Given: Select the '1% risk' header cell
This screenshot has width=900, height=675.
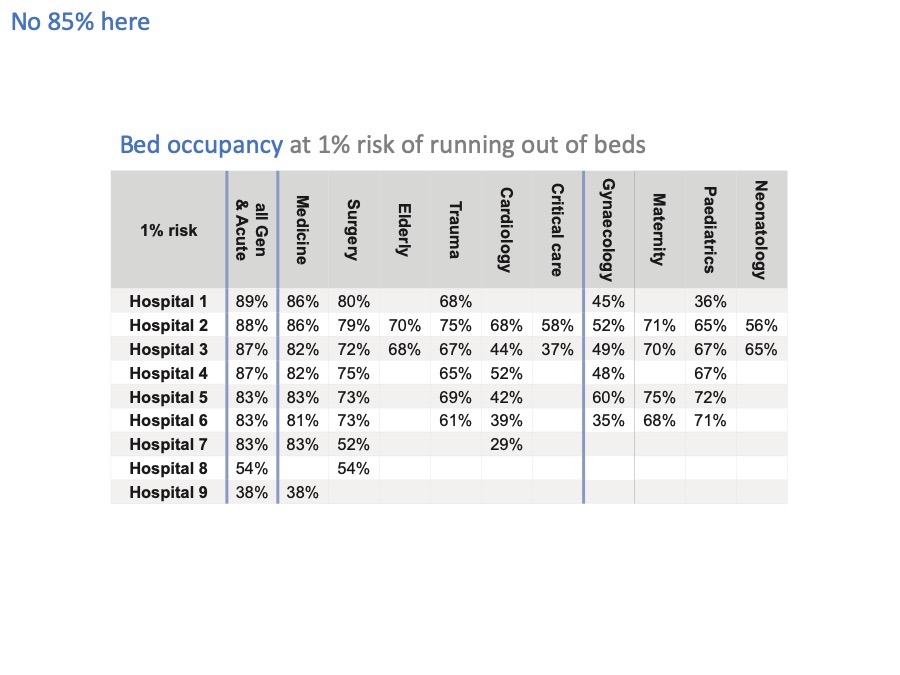Looking at the screenshot, I should click(169, 230).
